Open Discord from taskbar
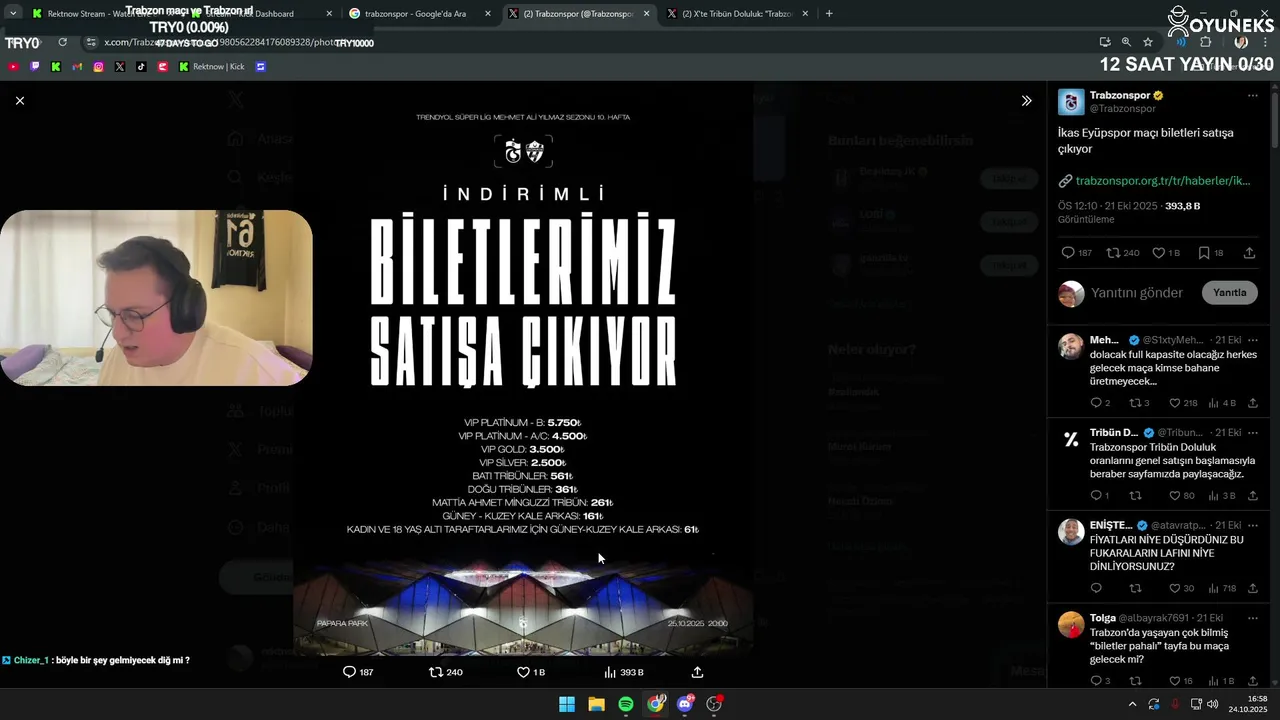The image size is (1280, 720). (685, 704)
